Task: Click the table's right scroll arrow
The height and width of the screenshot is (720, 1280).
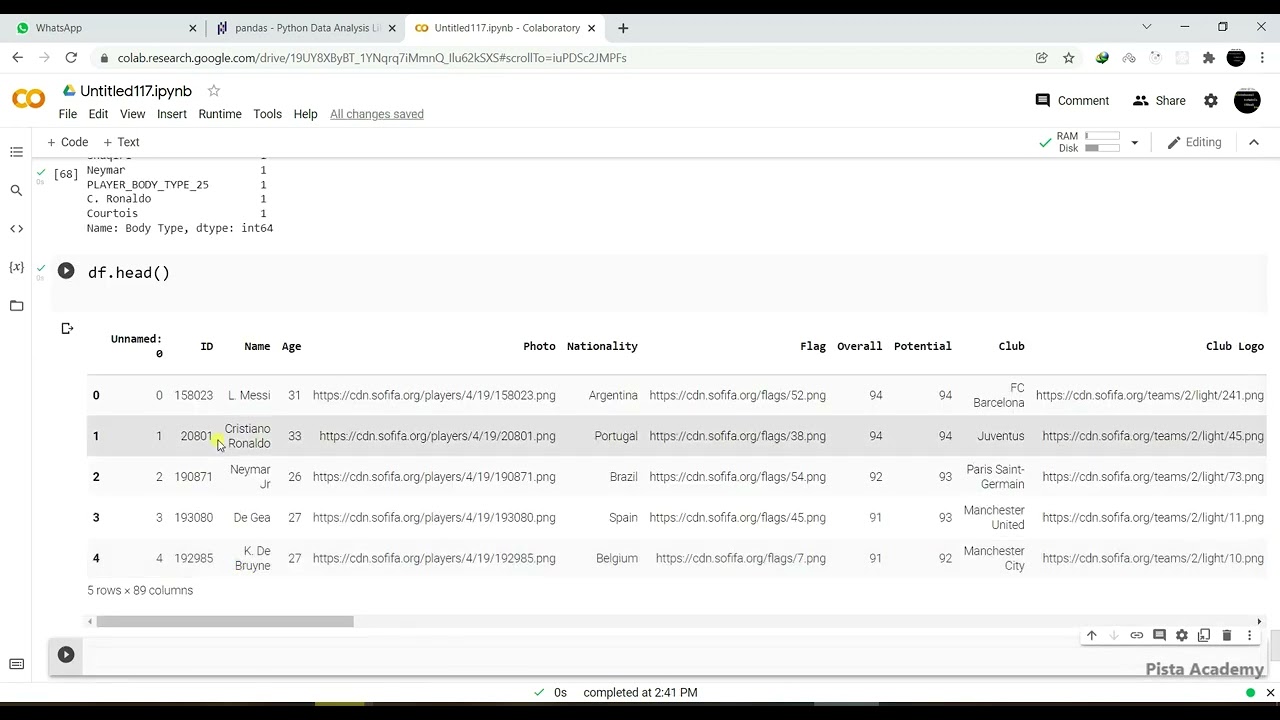Action: pos(1259,622)
